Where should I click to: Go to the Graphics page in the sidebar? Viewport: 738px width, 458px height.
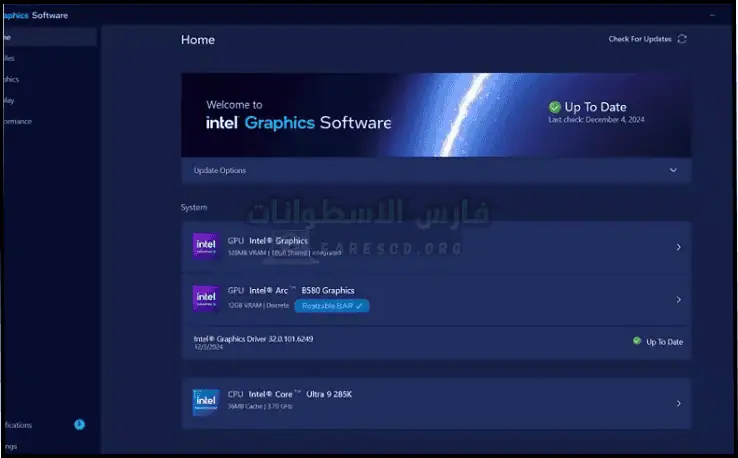click(20, 79)
